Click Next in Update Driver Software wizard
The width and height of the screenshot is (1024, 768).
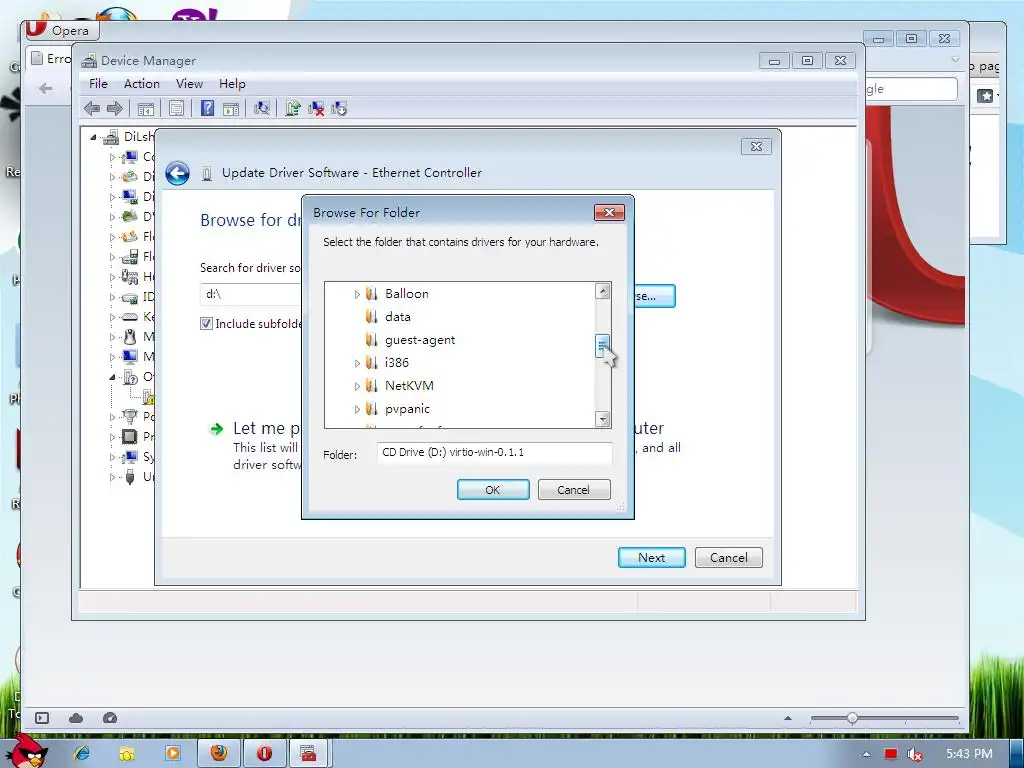tap(652, 558)
